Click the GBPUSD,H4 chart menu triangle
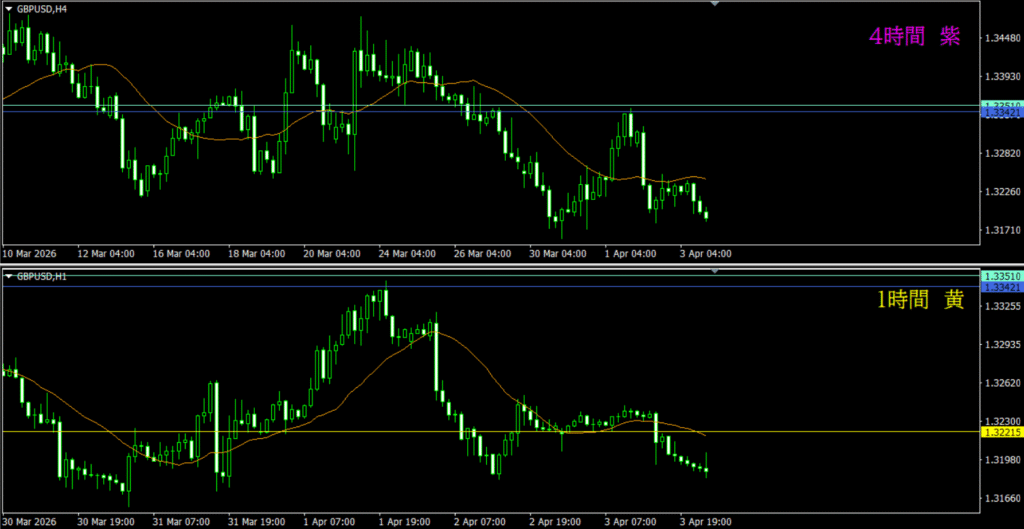The width and height of the screenshot is (1024, 529). click(x=8, y=7)
